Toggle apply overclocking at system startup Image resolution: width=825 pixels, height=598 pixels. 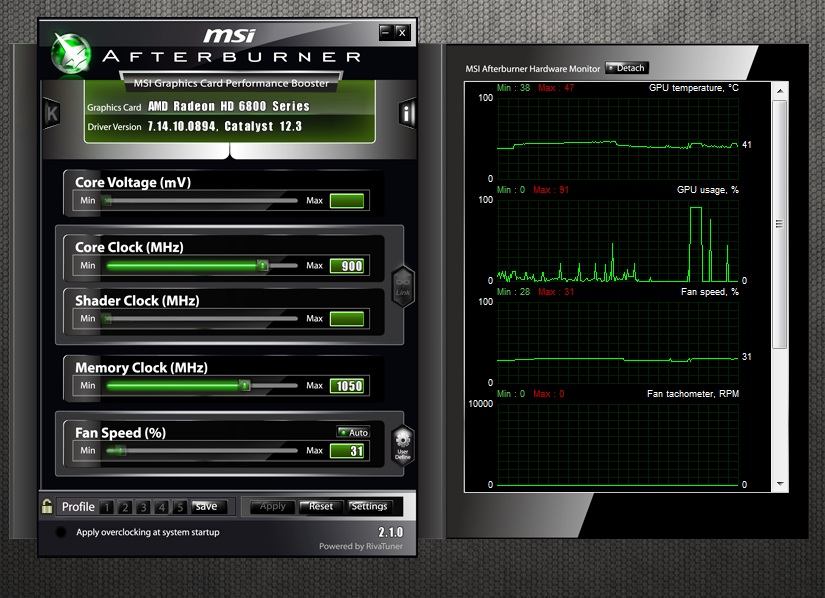click(x=61, y=532)
